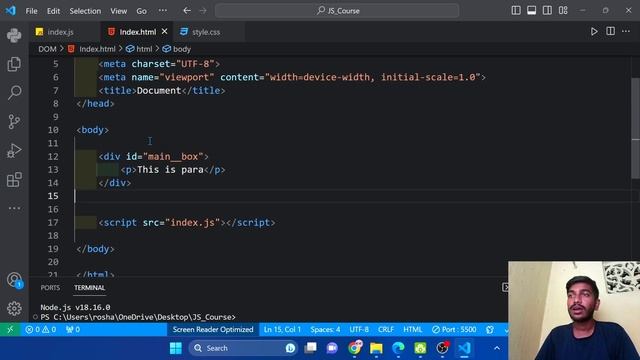Change line ending via CRLF
640x360 pixels.
coord(386,329)
